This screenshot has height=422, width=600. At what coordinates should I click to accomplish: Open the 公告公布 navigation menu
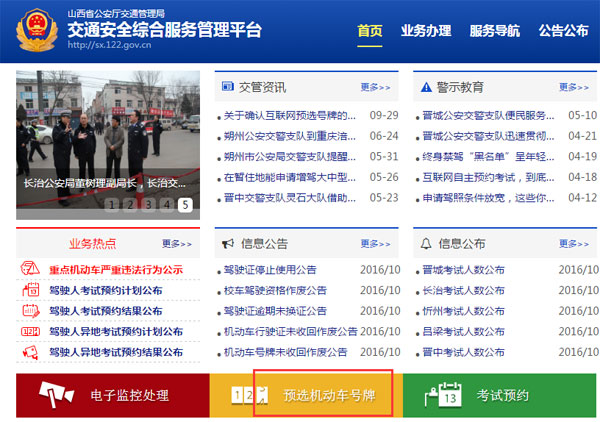pyautogui.click(x=564, y=31)
